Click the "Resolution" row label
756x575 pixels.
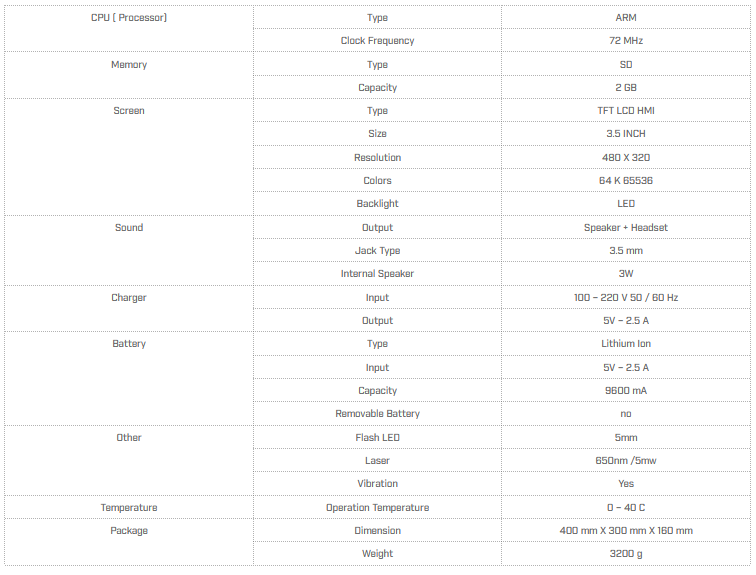pos(377,158)
